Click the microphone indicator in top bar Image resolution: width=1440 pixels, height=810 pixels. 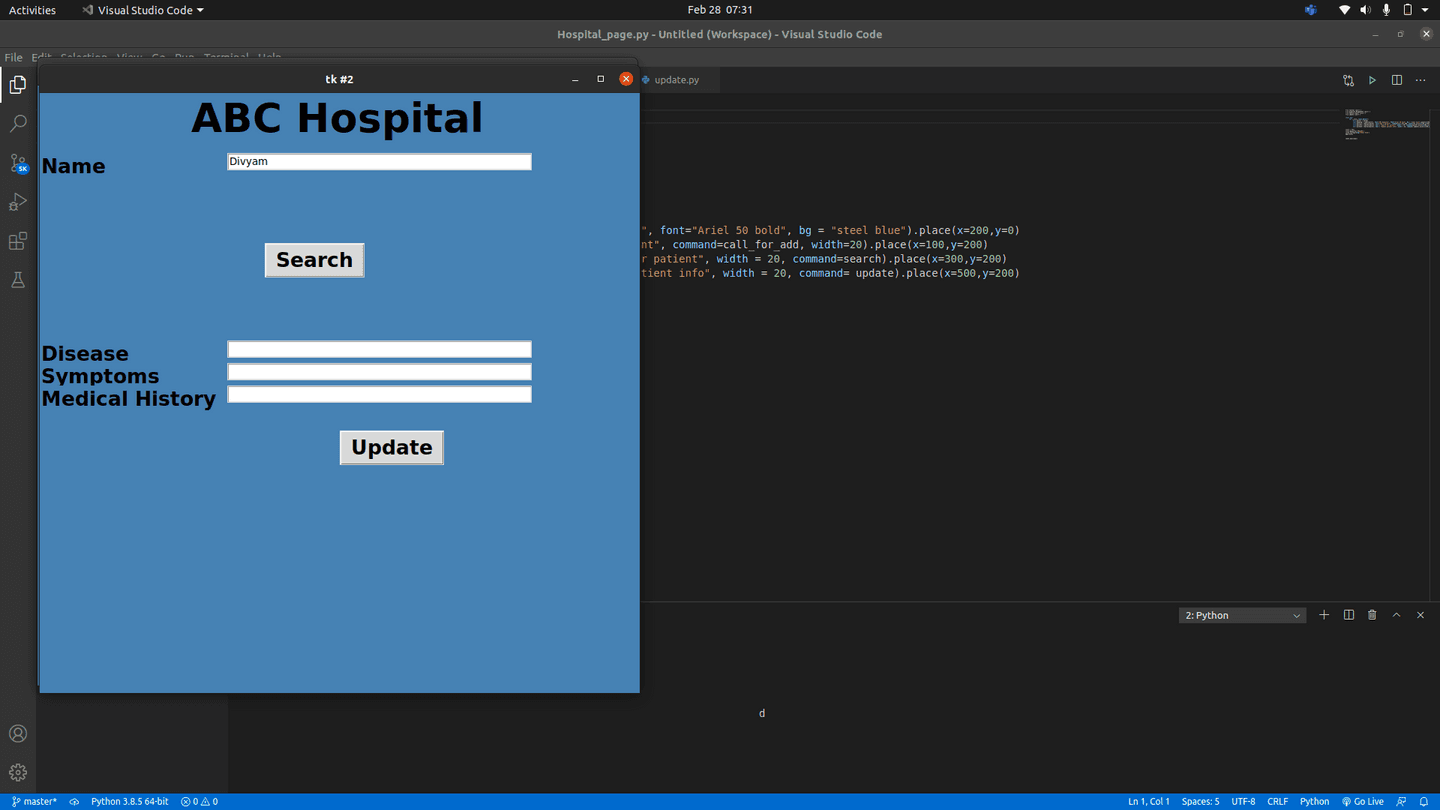(x=1386, y=10)
